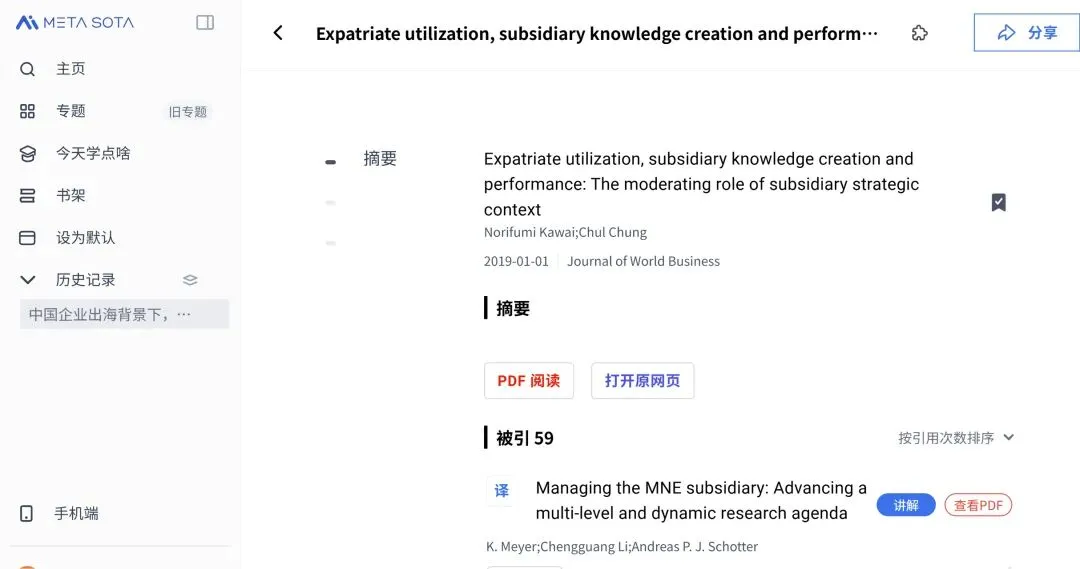The height and width of the screenshot is (569, 1080).
Task: Collapse the left sidebar panel
Action: click(205, 22)
